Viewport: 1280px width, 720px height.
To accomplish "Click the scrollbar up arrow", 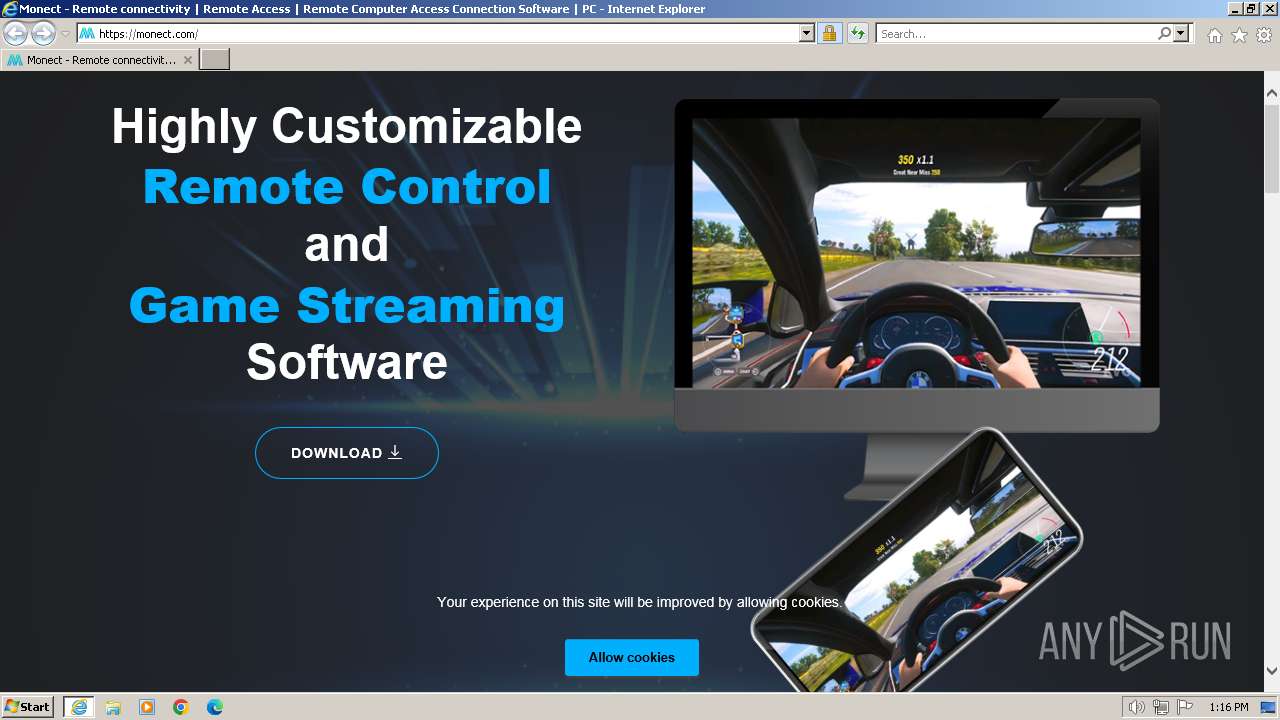I will pyautogui.click(x=1272, y=94).
